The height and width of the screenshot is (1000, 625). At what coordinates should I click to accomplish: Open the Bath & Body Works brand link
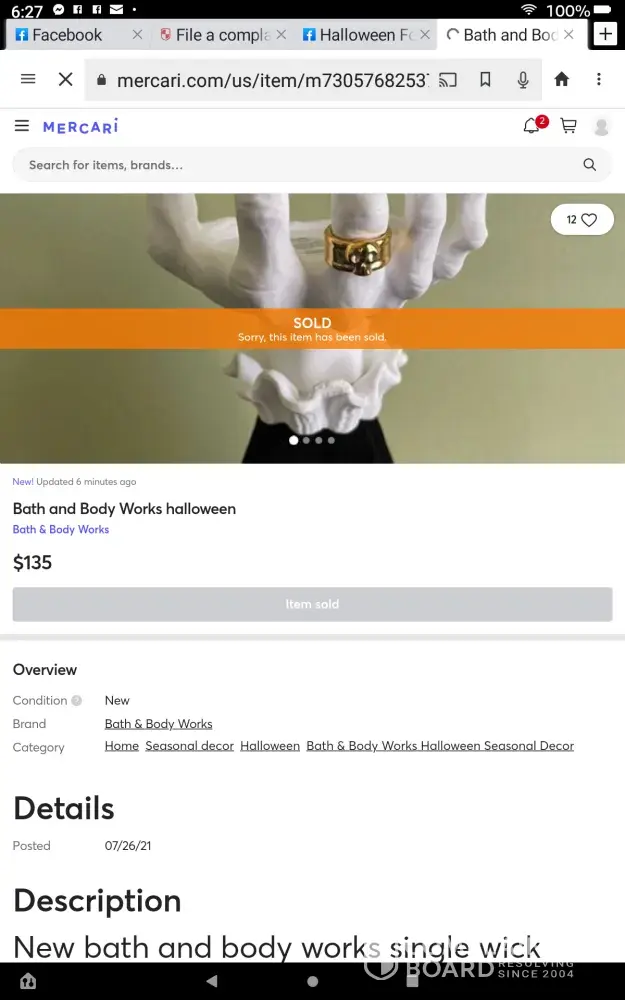click(x=158, y=724)
